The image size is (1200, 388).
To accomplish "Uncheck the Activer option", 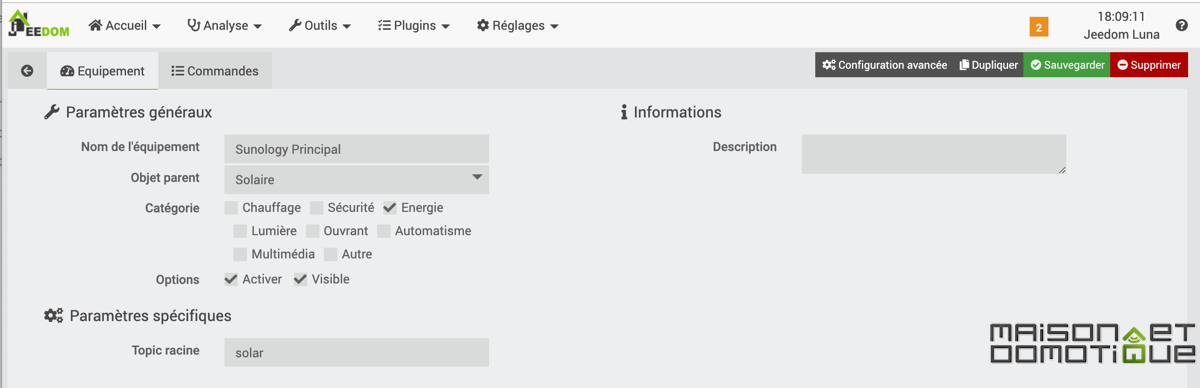I will (231, 280).
